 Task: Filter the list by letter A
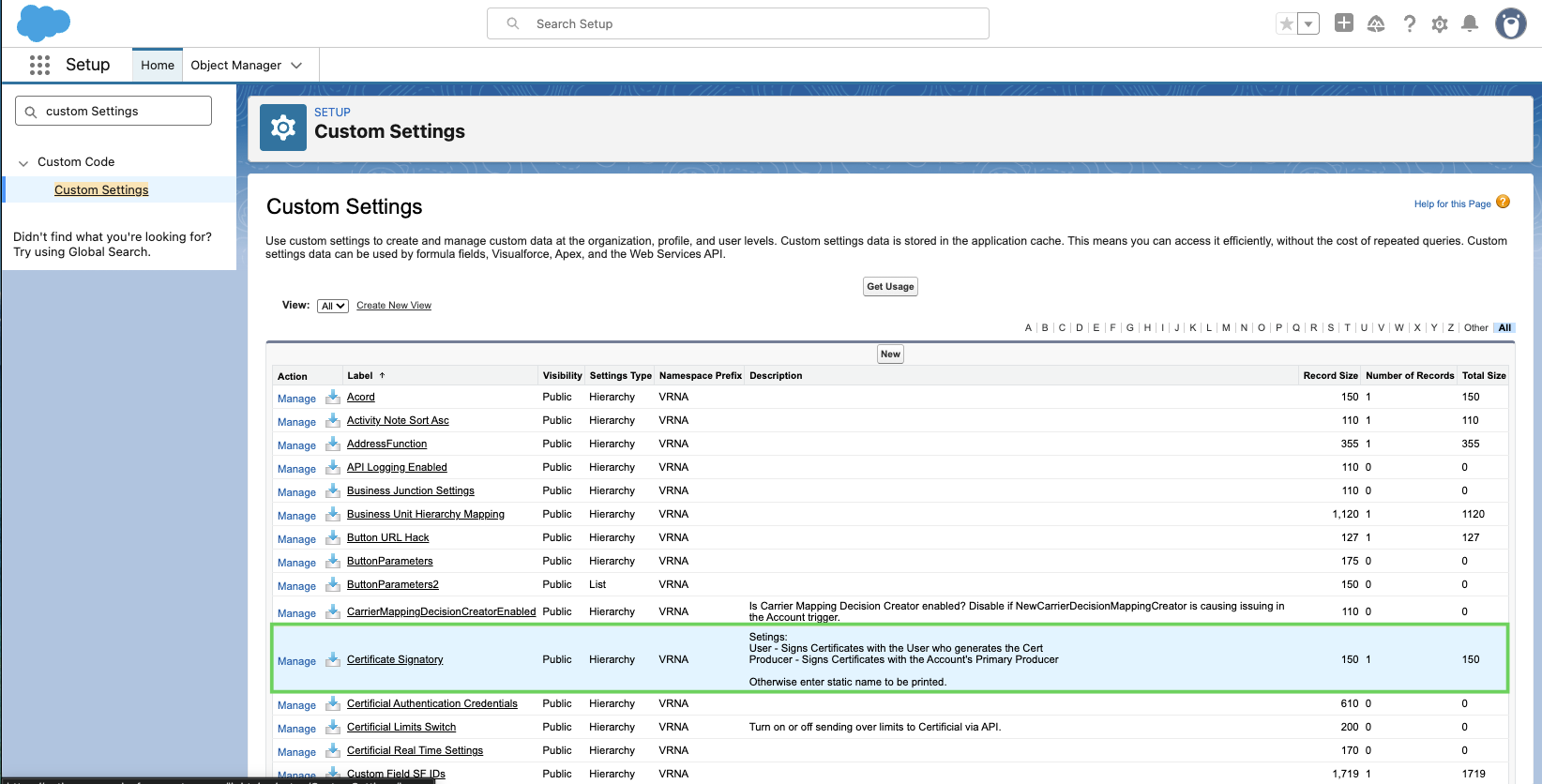click(x=1028, y=327)
